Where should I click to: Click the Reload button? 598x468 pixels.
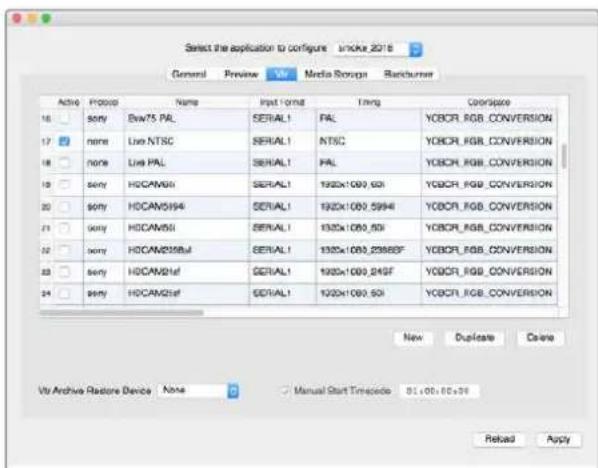[500, 439]
